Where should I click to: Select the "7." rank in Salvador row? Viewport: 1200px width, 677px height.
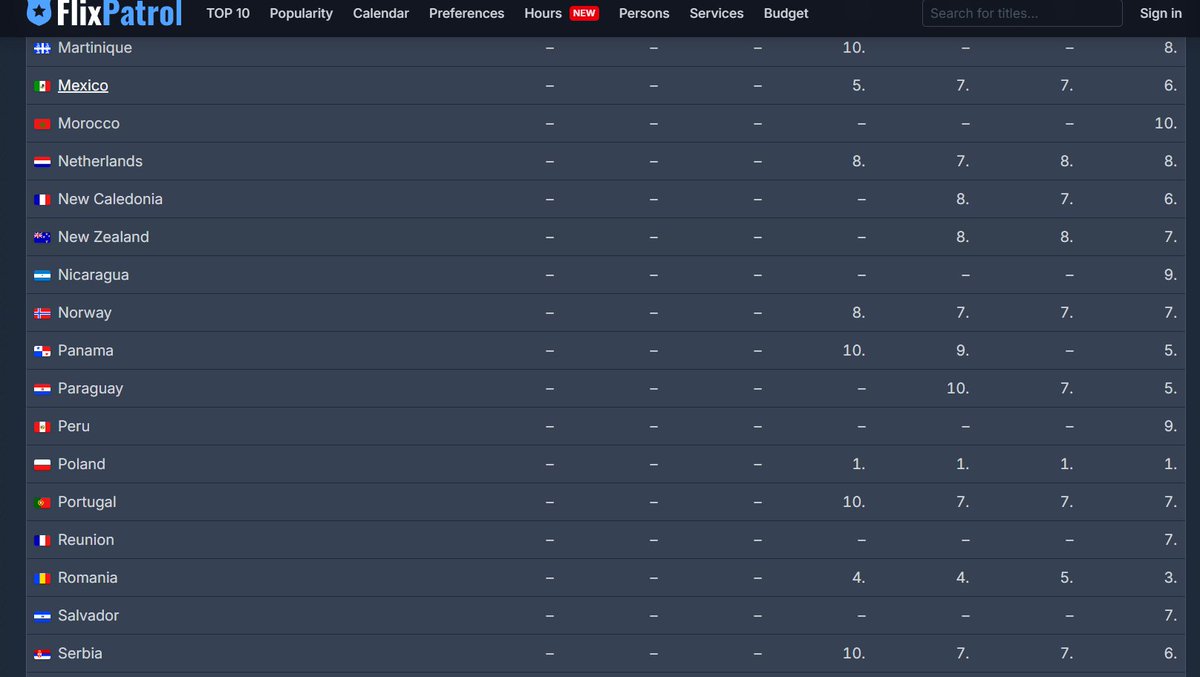point(1170,616)
